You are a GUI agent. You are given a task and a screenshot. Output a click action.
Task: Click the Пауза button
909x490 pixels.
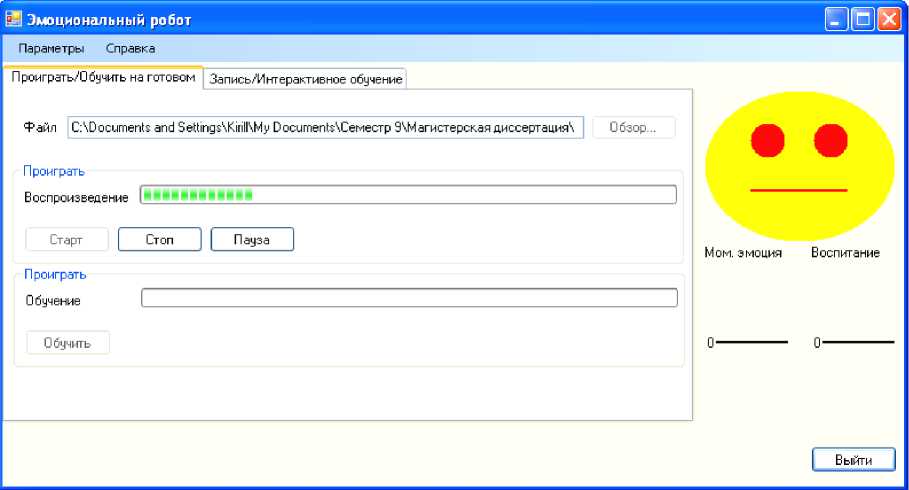pos(252,239)
